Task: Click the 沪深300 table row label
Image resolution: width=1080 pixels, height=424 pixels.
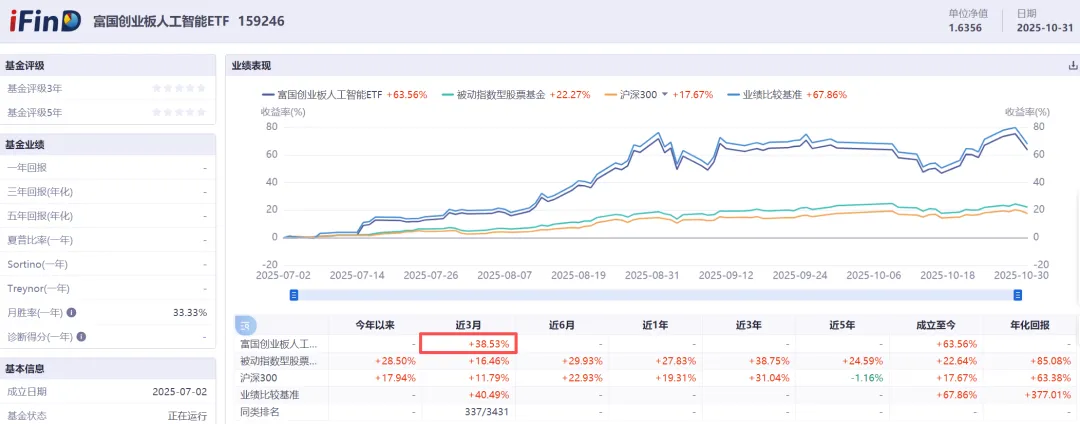Action: click(x=257, y=378)
